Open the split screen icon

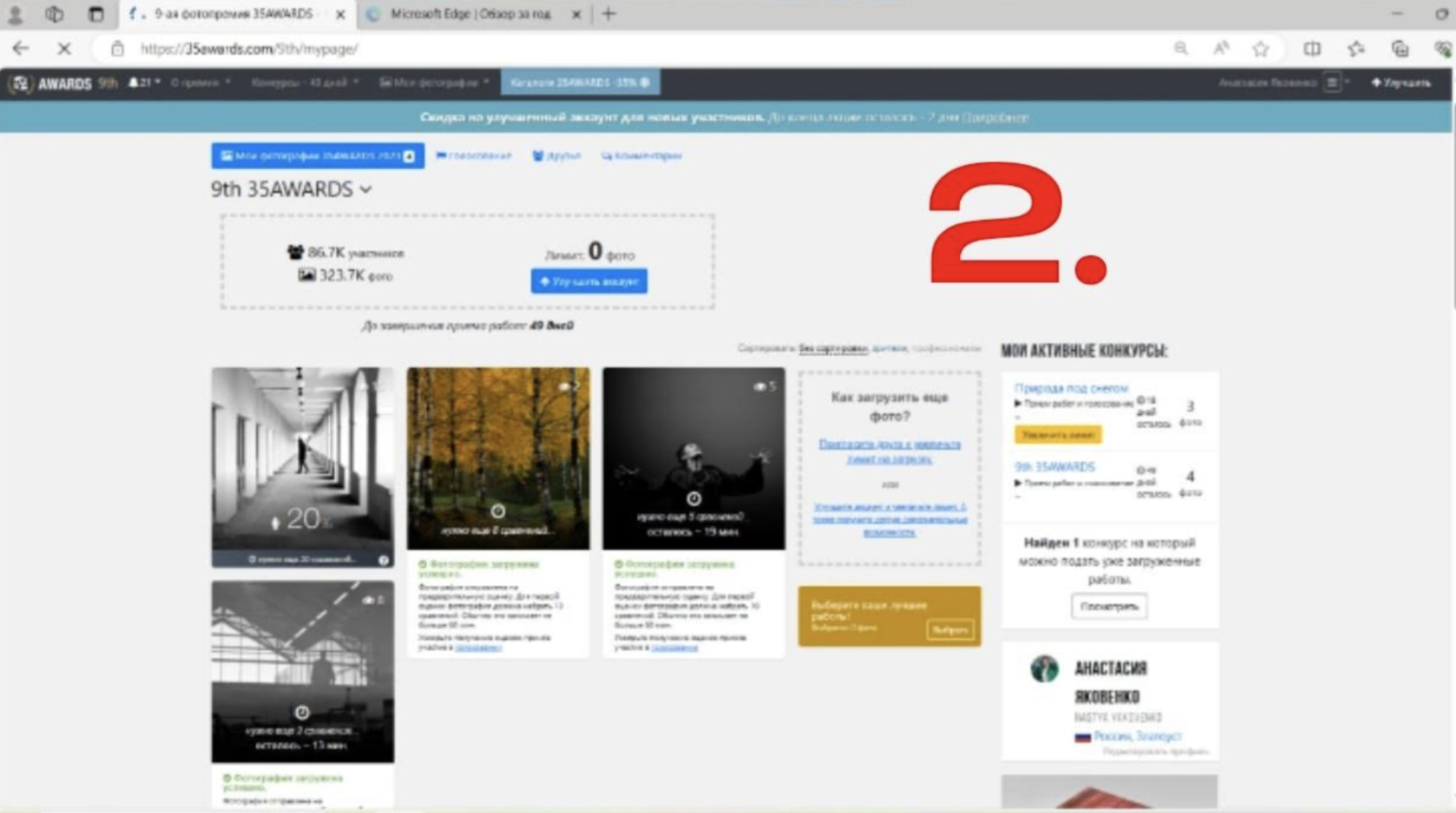pos(1312,49)
